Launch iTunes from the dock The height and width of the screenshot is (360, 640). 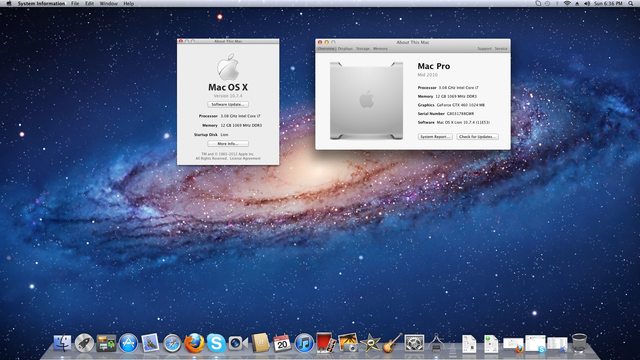304,343
